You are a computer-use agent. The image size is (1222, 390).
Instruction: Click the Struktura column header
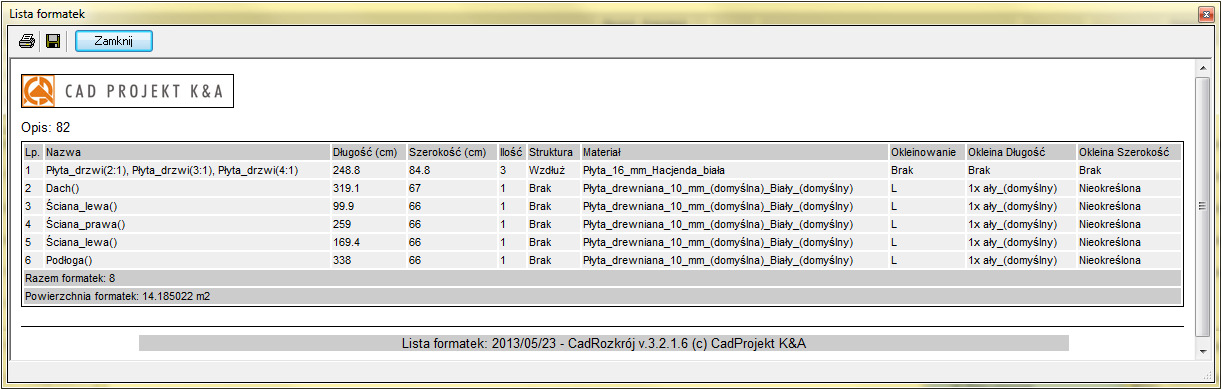pyautogui.click(x=553, y=153)
